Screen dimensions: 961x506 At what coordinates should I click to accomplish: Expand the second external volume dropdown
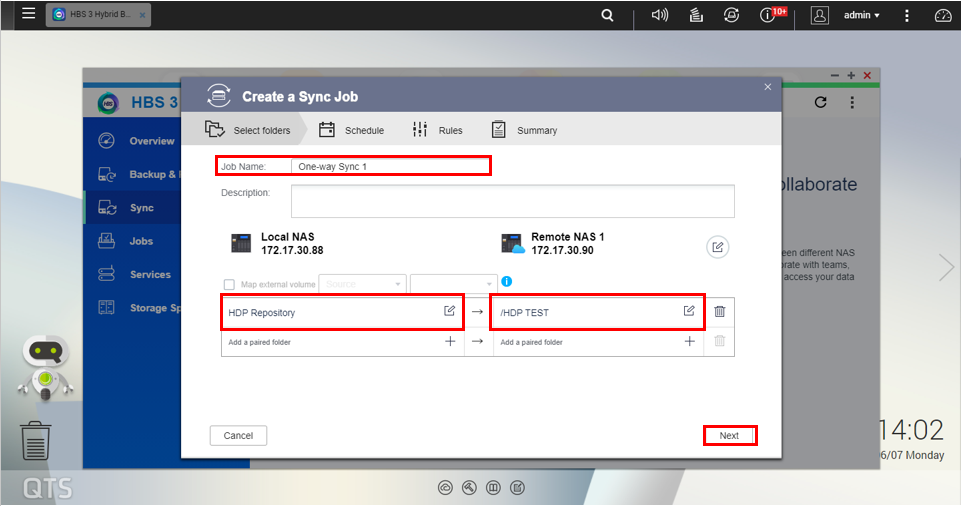pyautogui.click(x=453, y=284)
